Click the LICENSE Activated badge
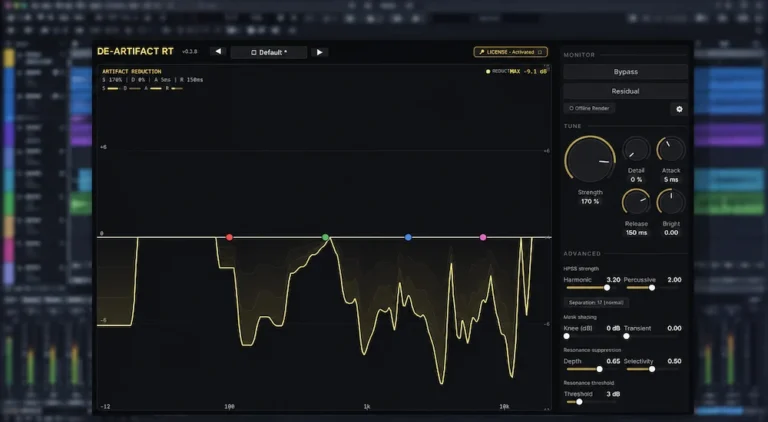The height and width of the screenshot is (422, 768). pos(510,52)
